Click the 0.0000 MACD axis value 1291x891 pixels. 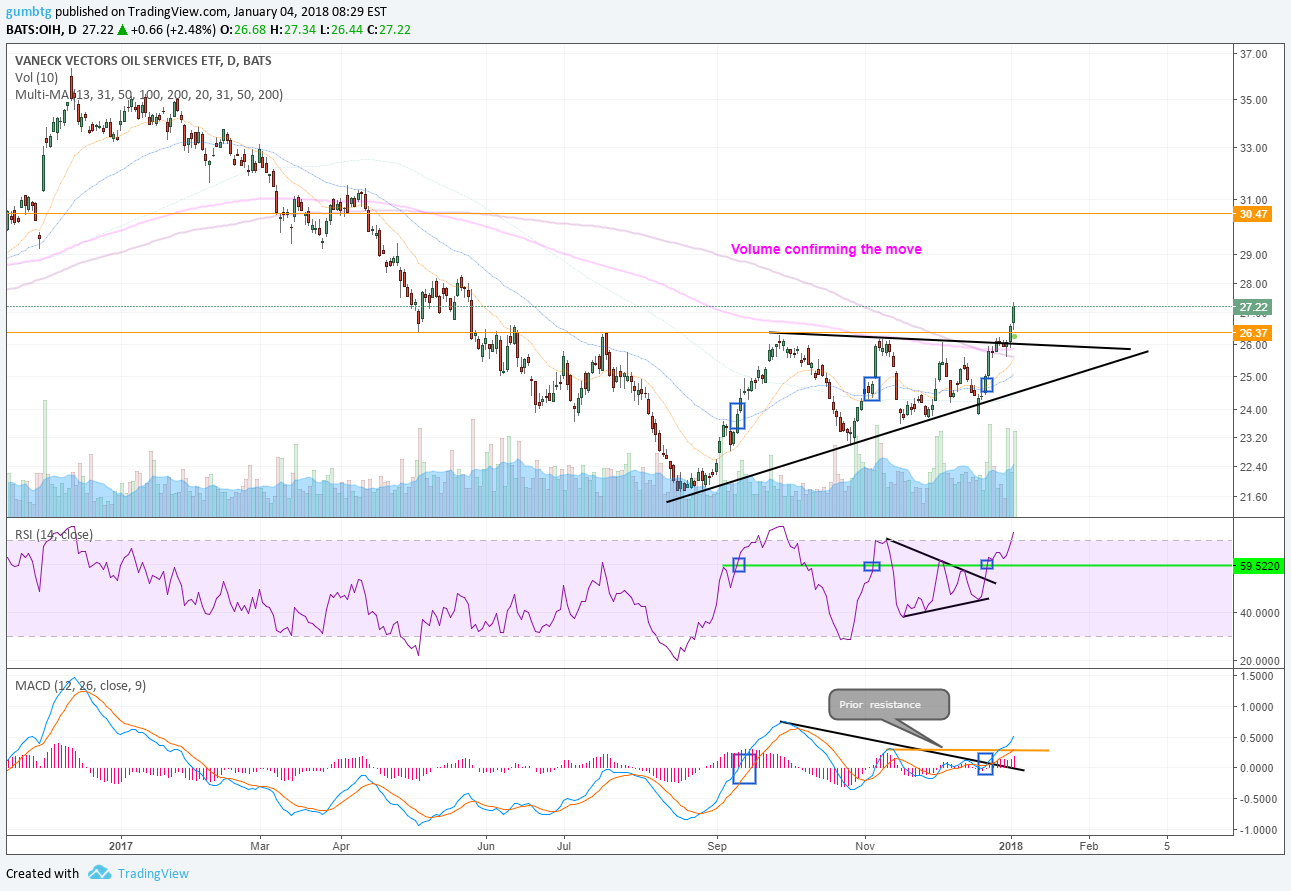(1256, 768)
